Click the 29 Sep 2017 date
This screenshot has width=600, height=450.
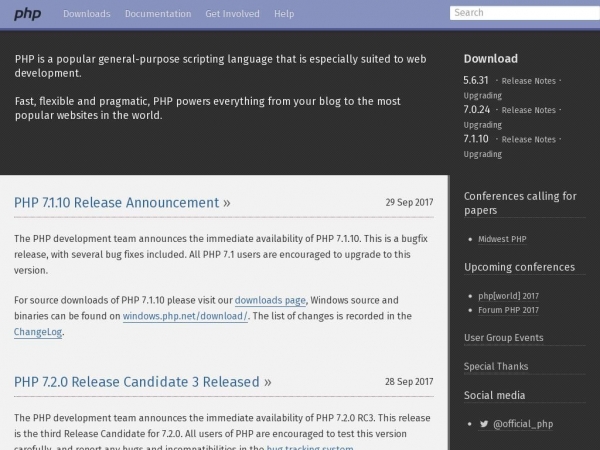click(409, 202)
